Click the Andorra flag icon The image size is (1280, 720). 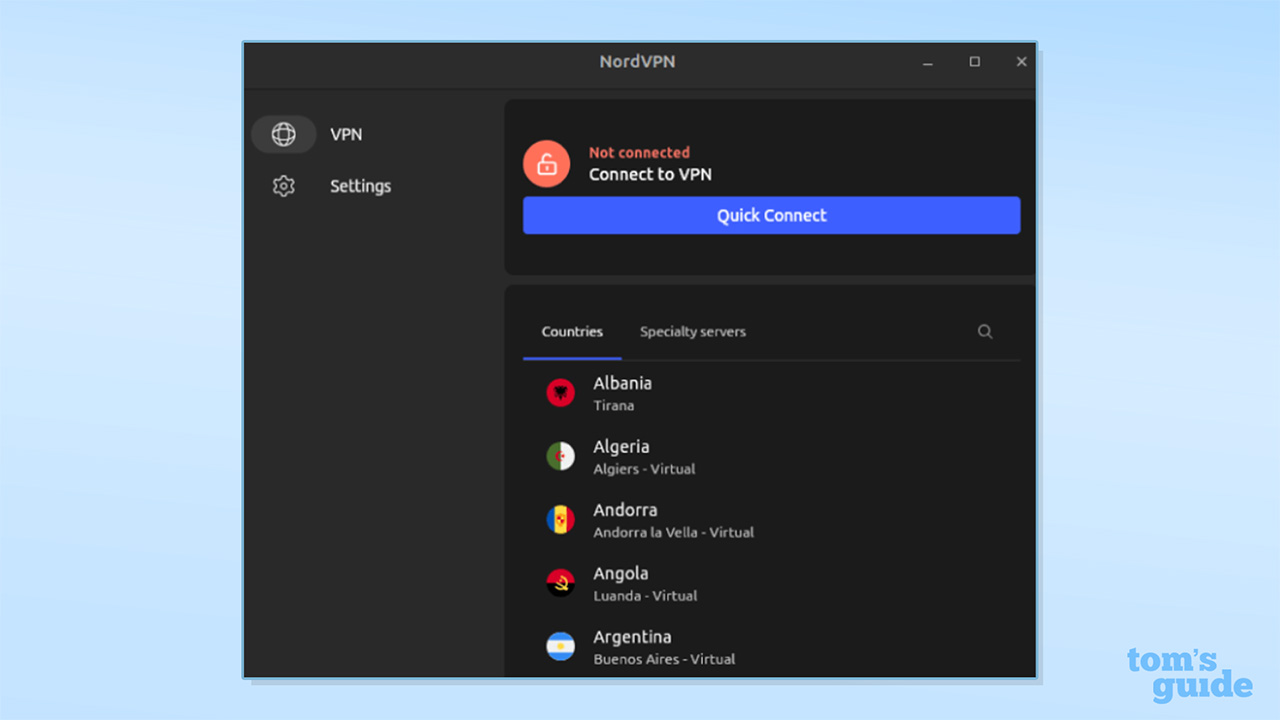(x=560, y=520)
